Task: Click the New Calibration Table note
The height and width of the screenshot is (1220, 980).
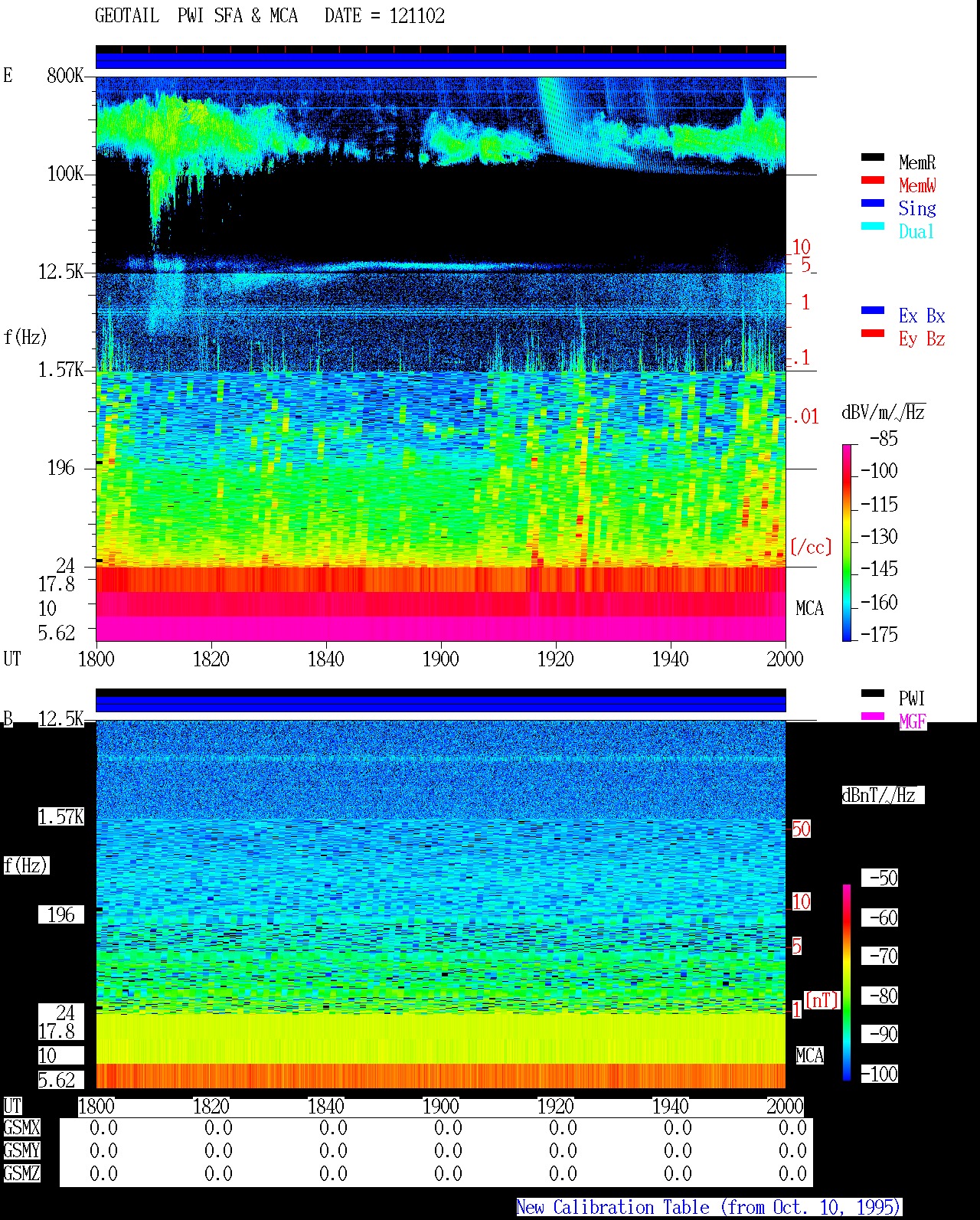Action: tap(709, 1207)
